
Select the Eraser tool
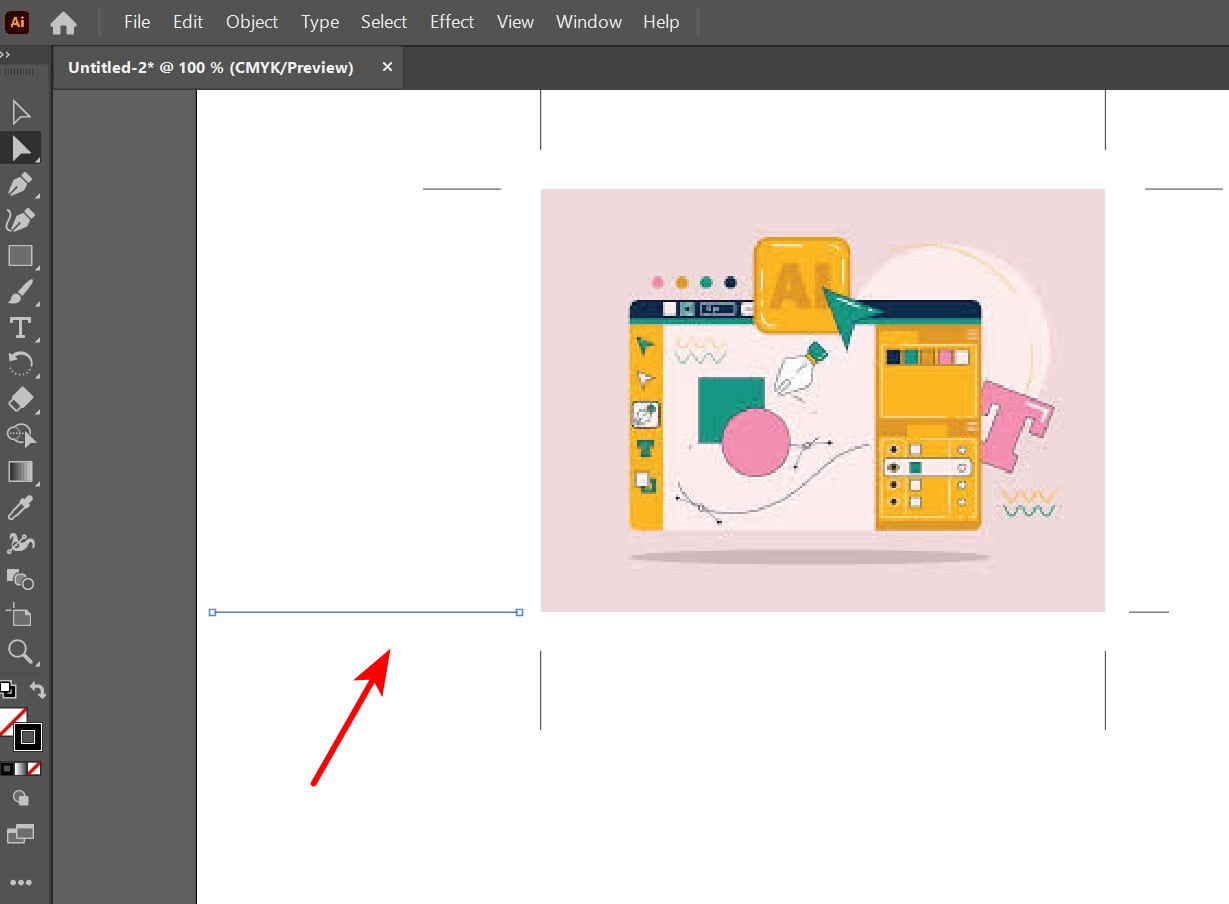click(x=21, y=399)
